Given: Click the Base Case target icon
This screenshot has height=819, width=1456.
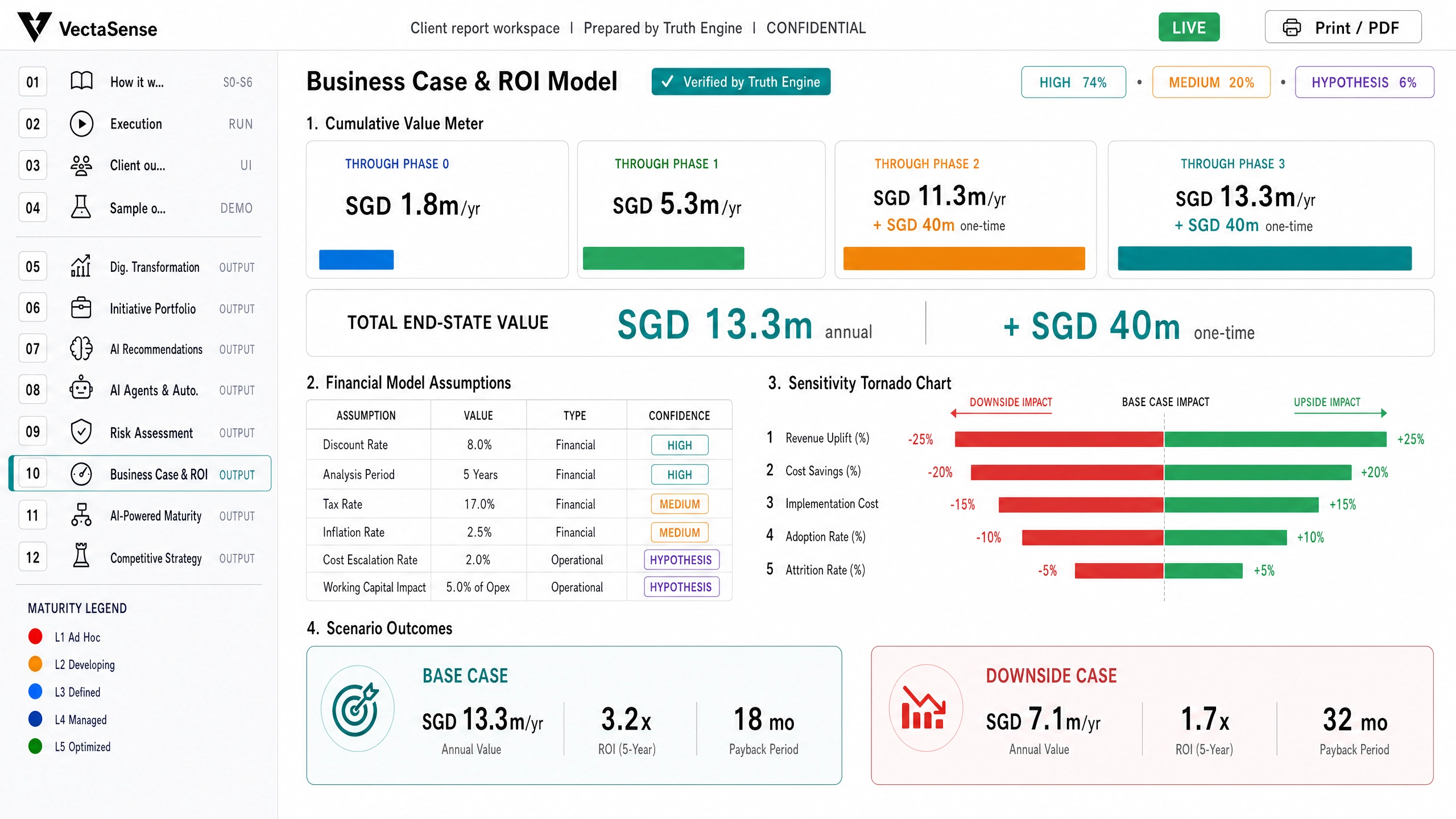Looking at the screenshot, I should [x=357, y=709].
